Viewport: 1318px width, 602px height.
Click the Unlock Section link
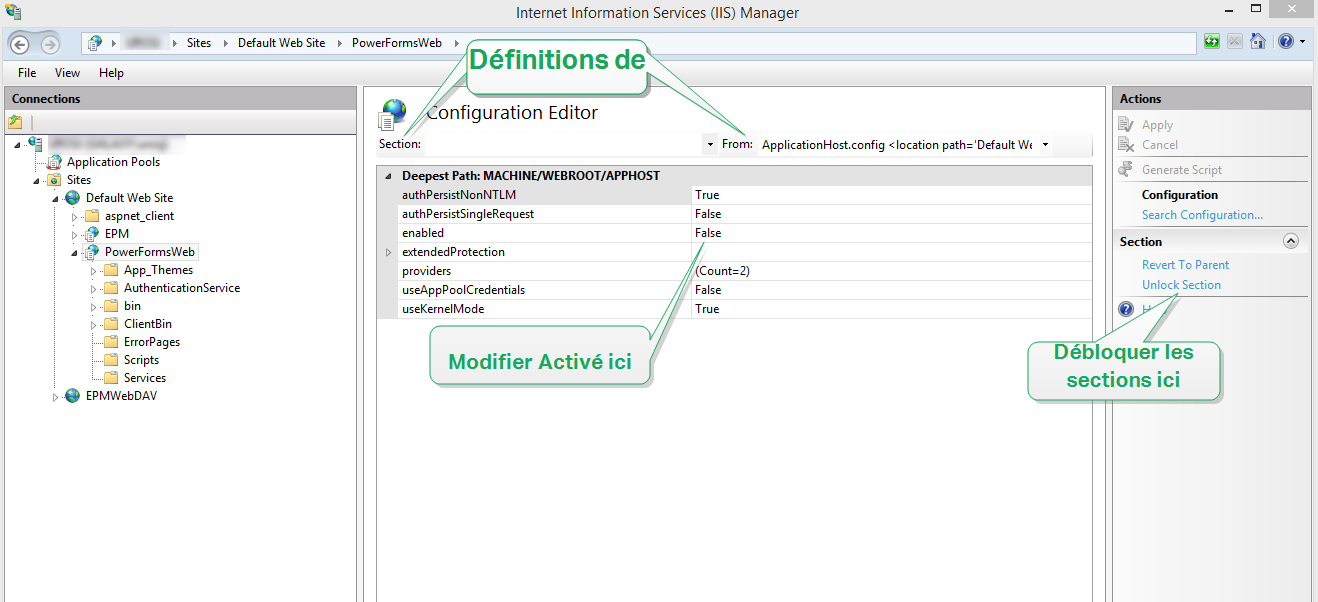pos(1181,285)
